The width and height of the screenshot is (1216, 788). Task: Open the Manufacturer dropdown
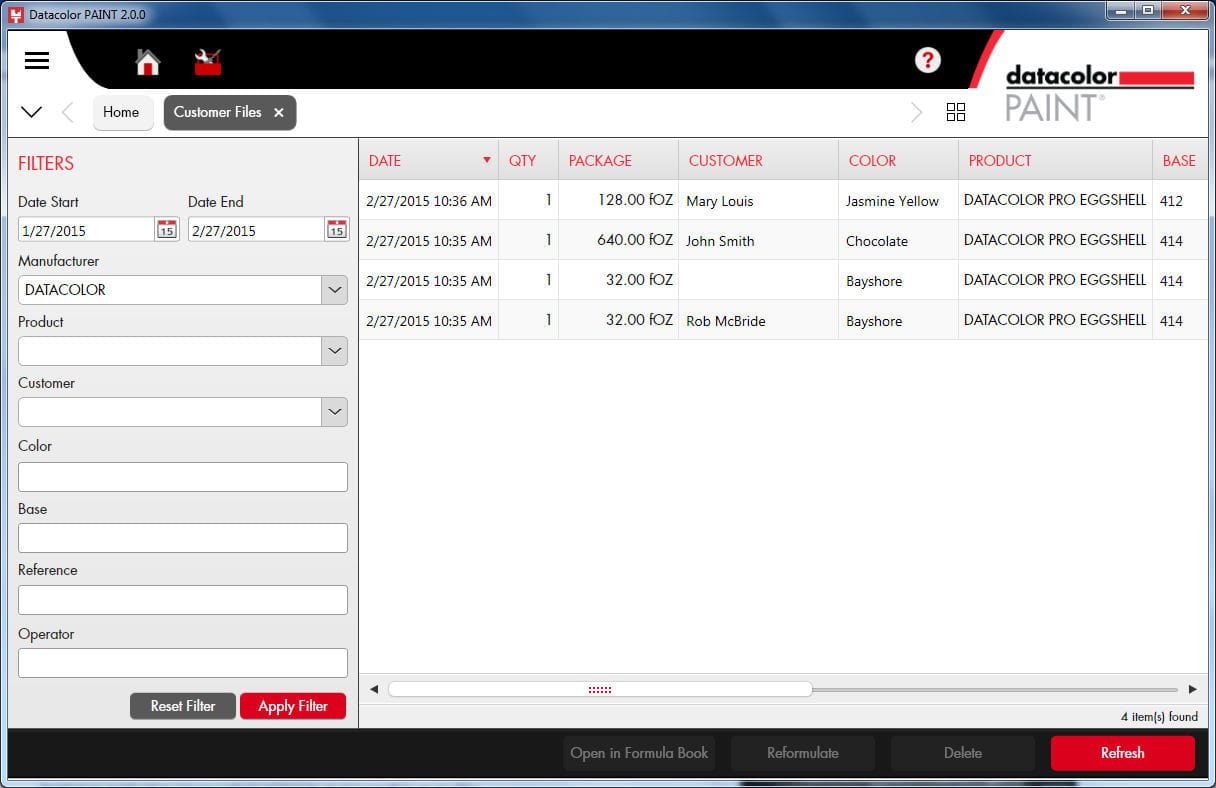tap(334, 290)
